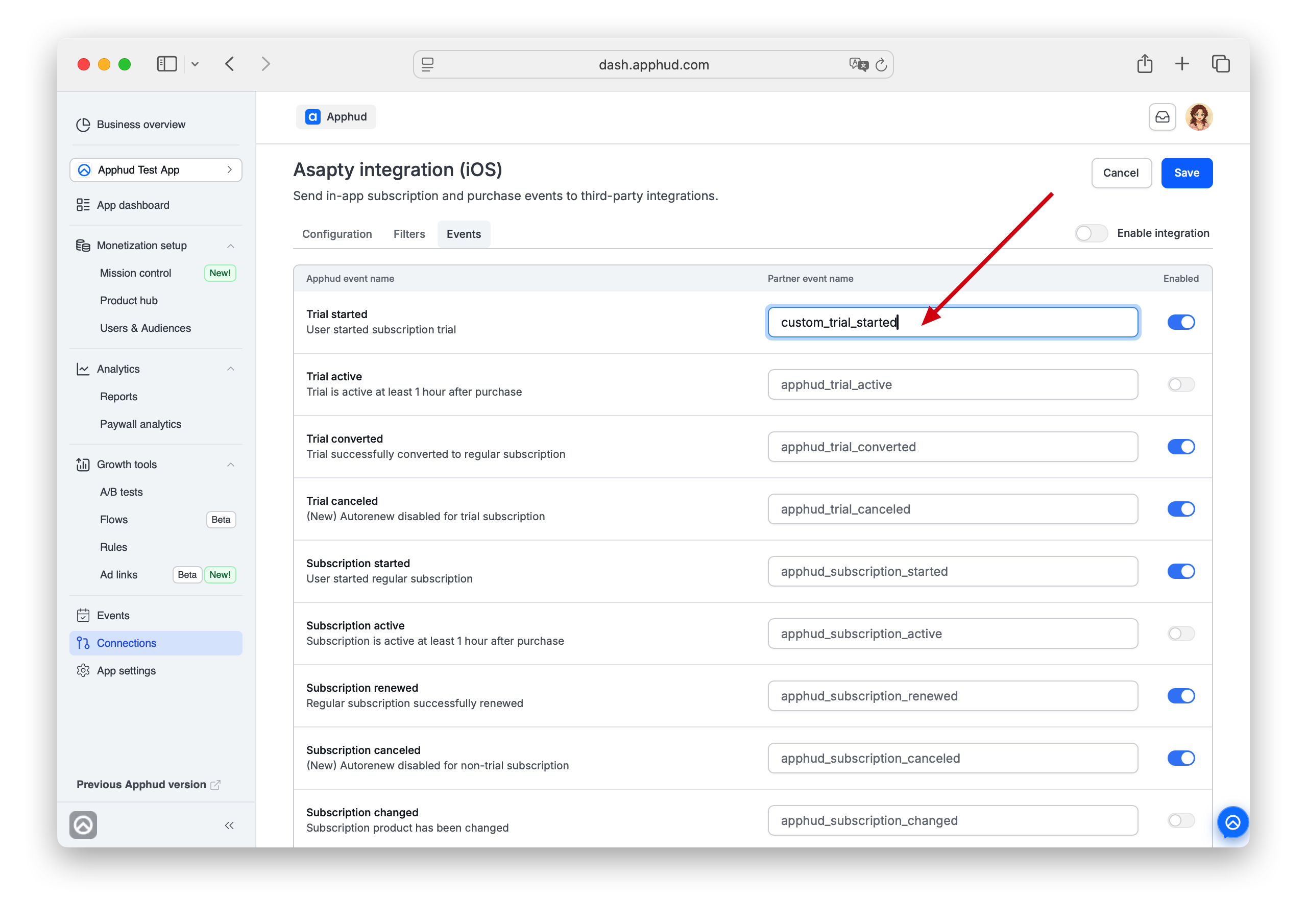Click the Apphud logo at sidebar bottom

coord(83,825)
